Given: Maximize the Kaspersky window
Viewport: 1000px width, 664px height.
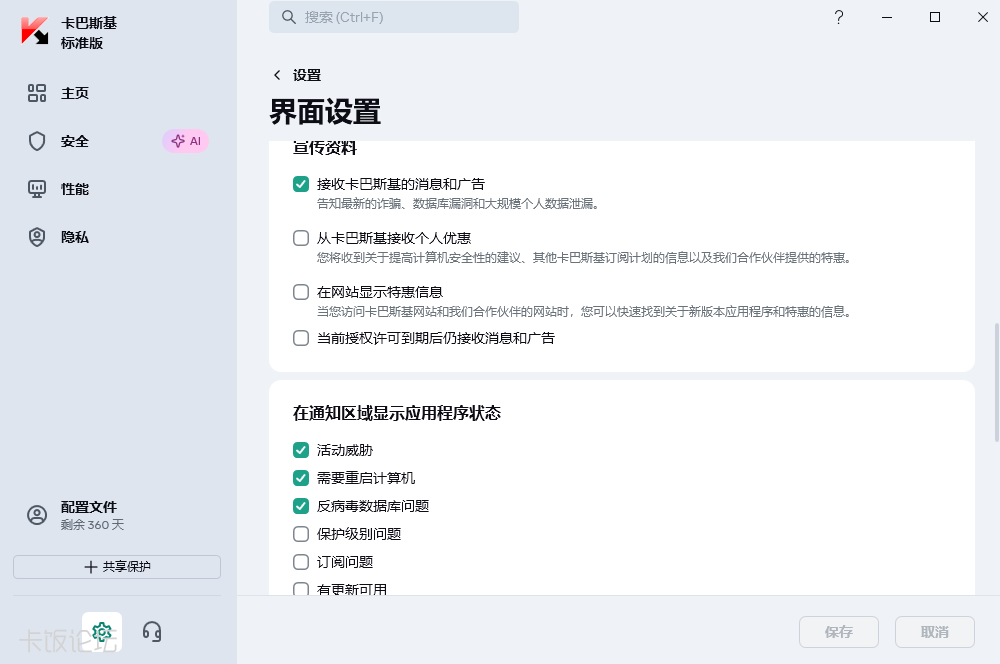Looking at the screenshot, I should click(x=935, y=17).
